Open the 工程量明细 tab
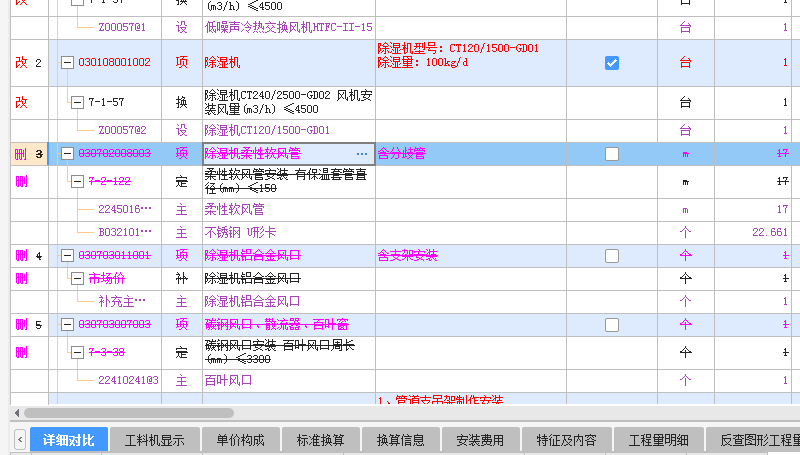The image size is (800, 455). point(659,440)
